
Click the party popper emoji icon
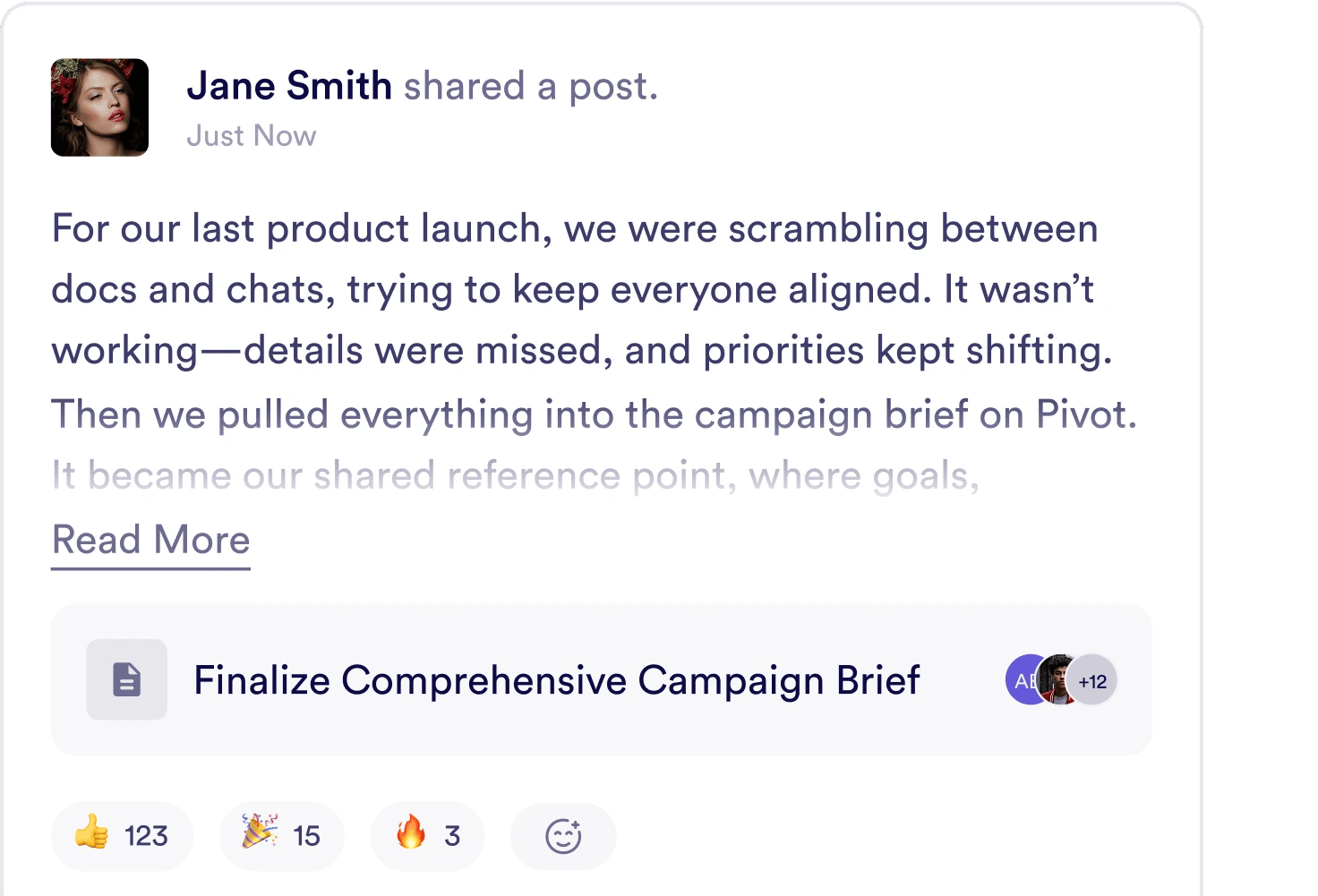(x=260, y=832)
